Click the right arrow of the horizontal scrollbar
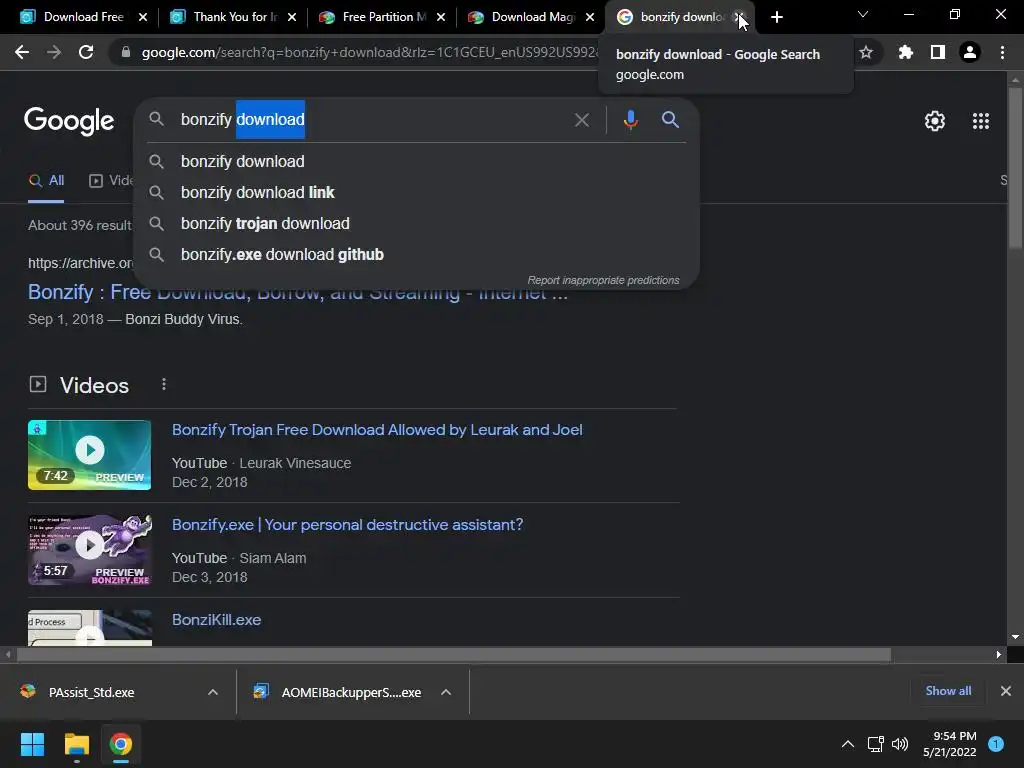Image resolution: width=1024 pixels, height=768 pixels. click(999, 654)
